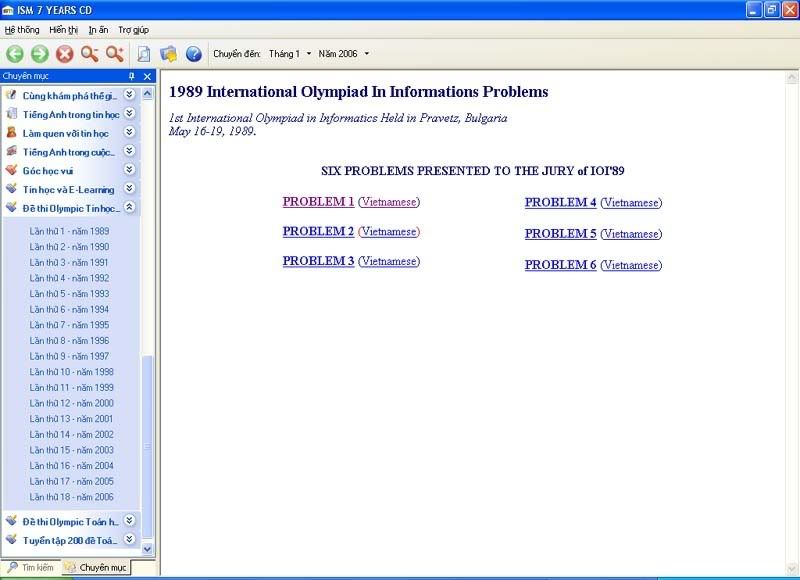Expand the Góc học vui section

click(x=129, y=170)
